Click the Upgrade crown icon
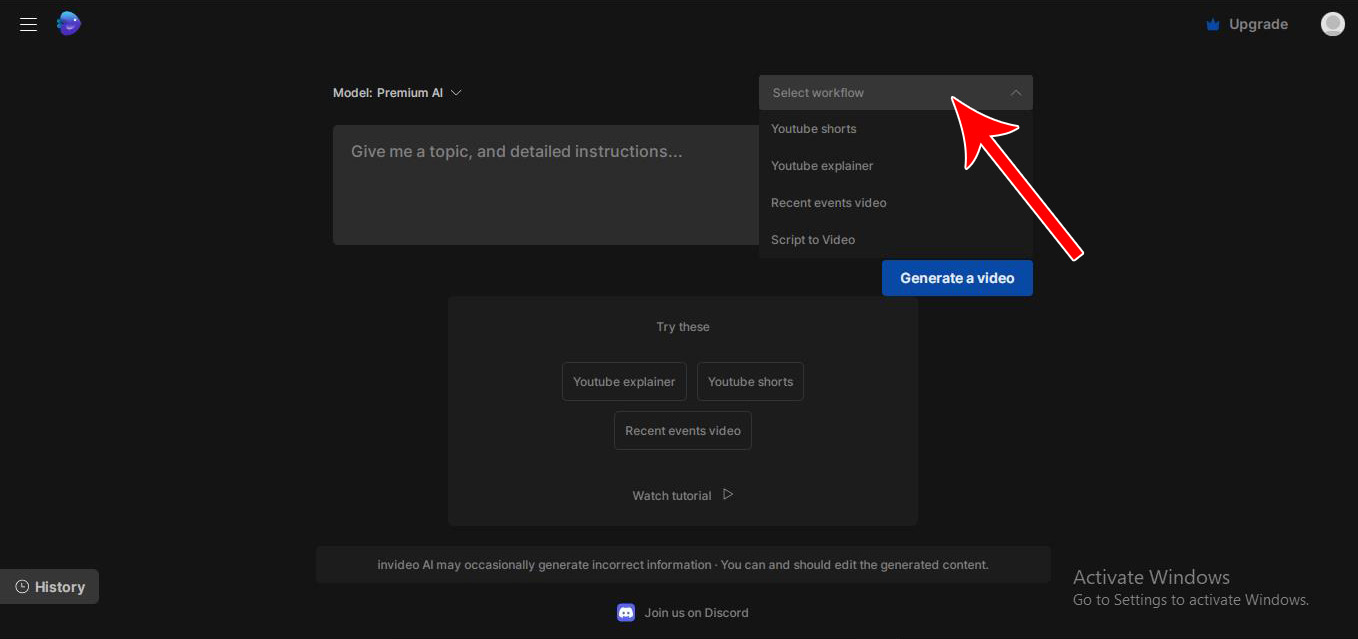Viewport: 1358px width, 639px height. (x=1213, y=25)
